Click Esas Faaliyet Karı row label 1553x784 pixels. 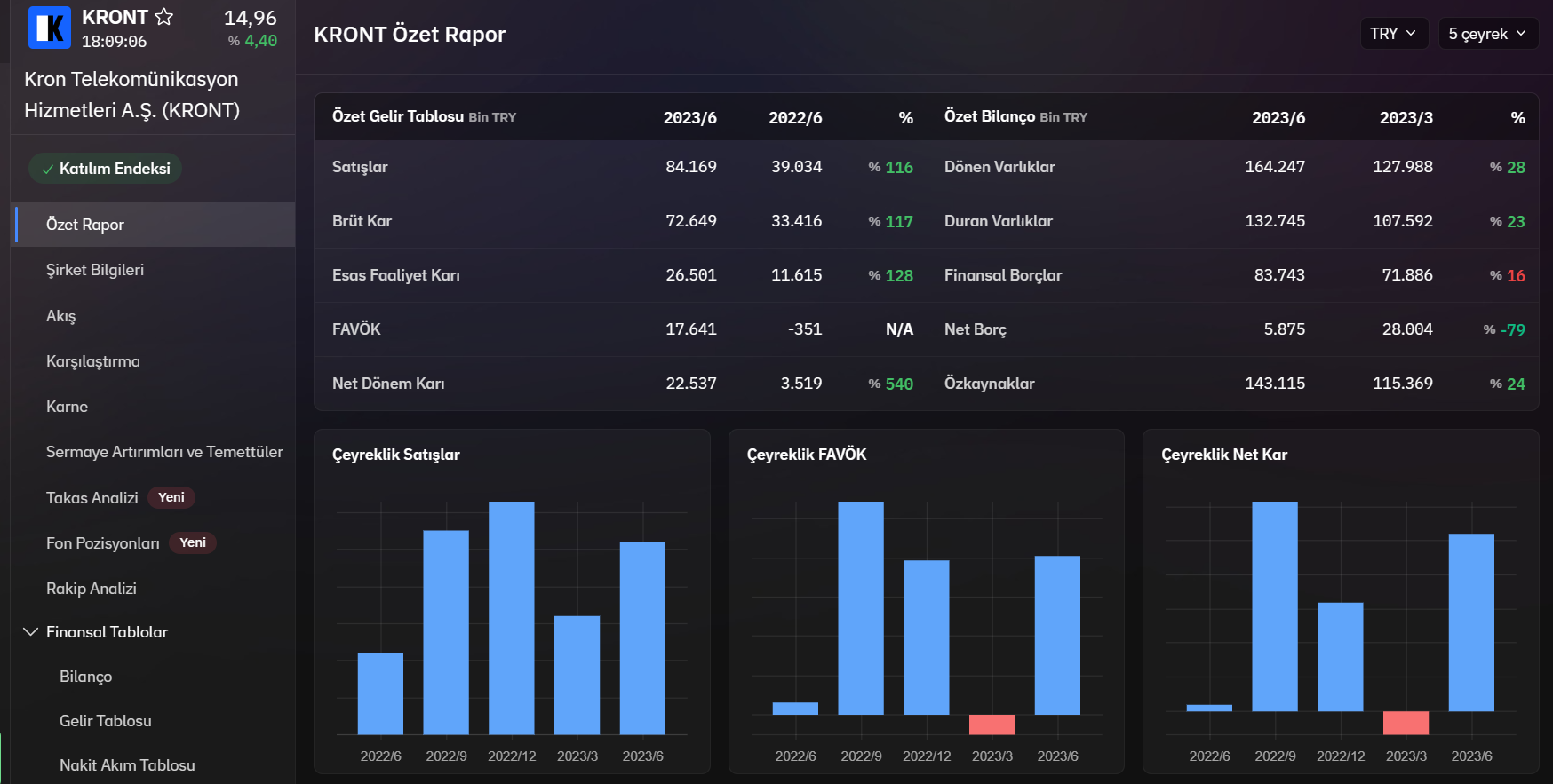(396, 275)
